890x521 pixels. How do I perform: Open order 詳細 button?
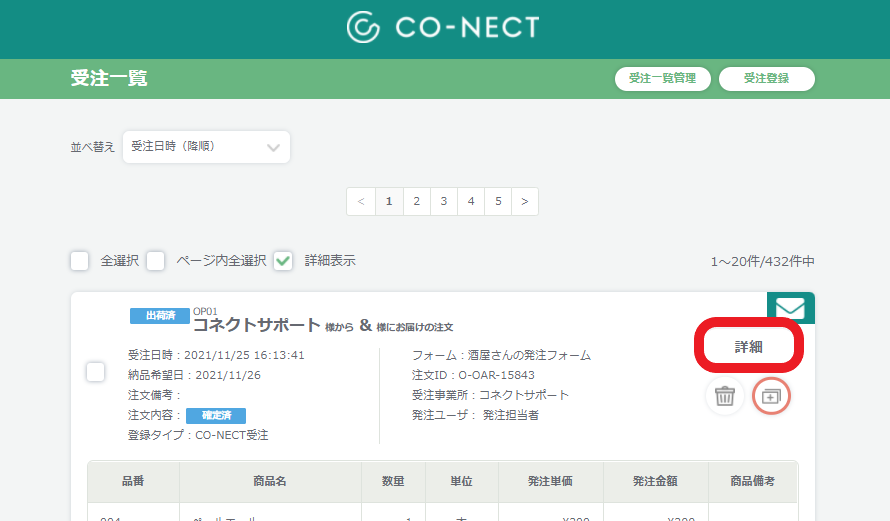749,346
